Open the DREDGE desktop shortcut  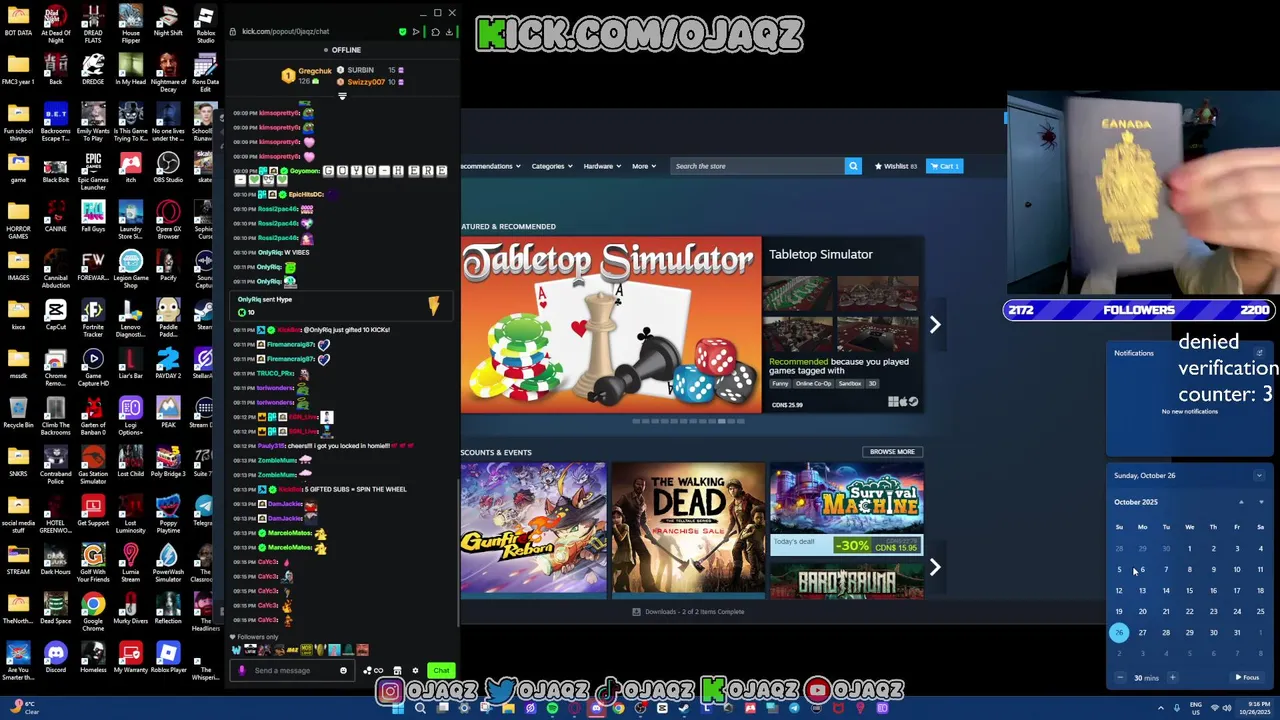tap(93, 70)
